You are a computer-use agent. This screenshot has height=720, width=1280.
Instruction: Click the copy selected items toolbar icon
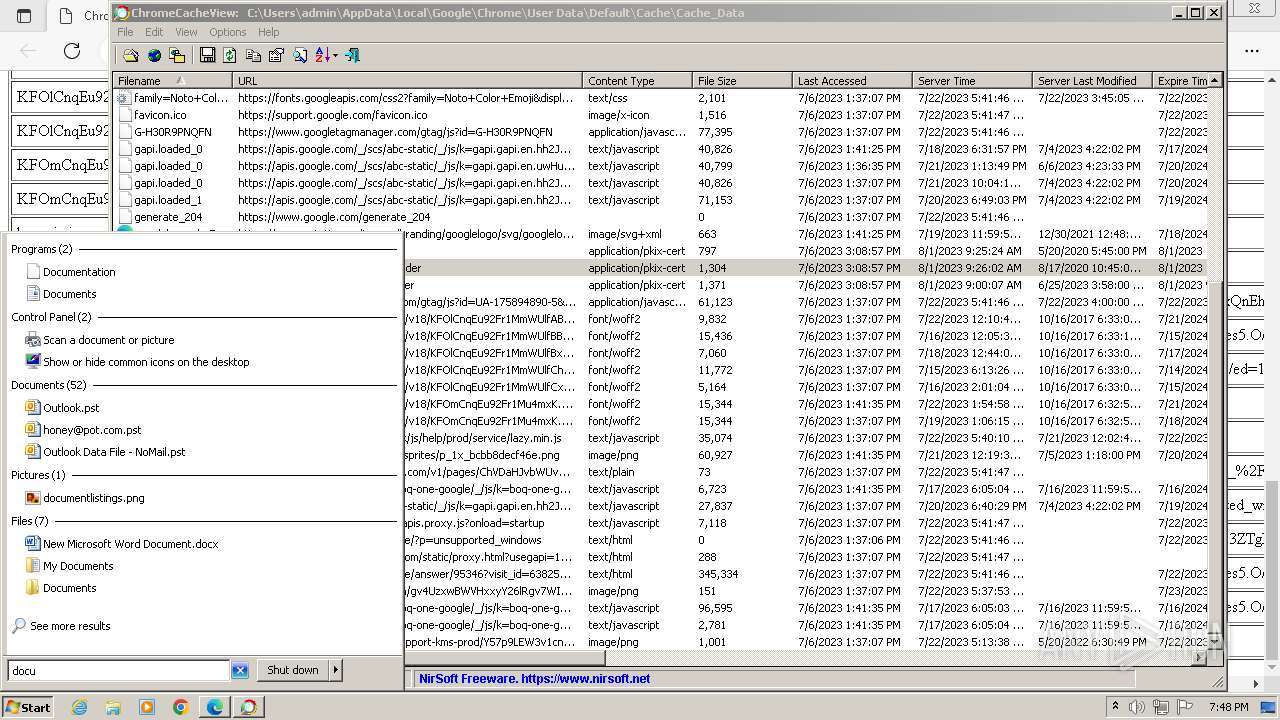(253, 56)
